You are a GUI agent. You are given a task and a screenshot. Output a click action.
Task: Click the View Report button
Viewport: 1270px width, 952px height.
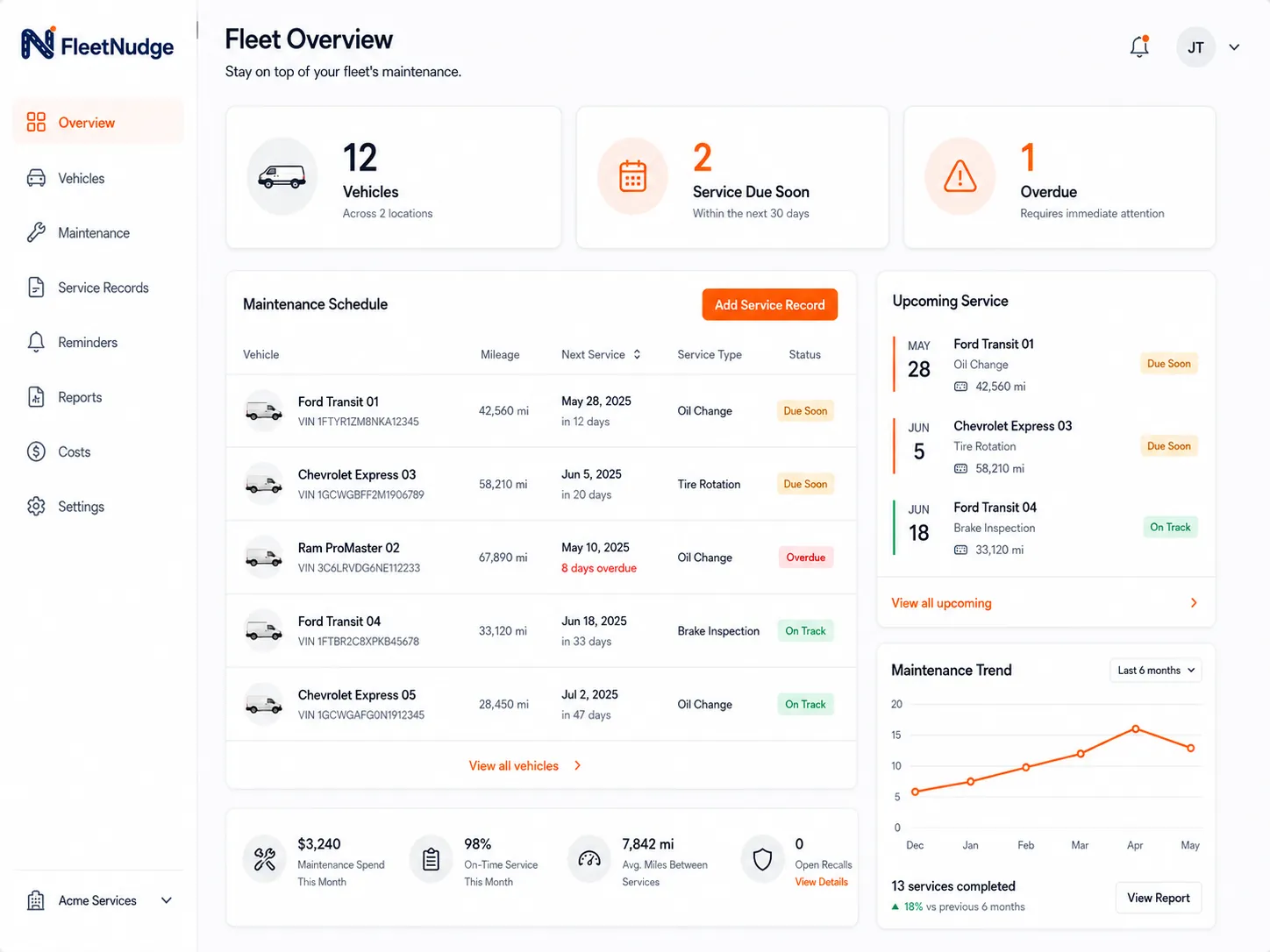pos(1159,898)
